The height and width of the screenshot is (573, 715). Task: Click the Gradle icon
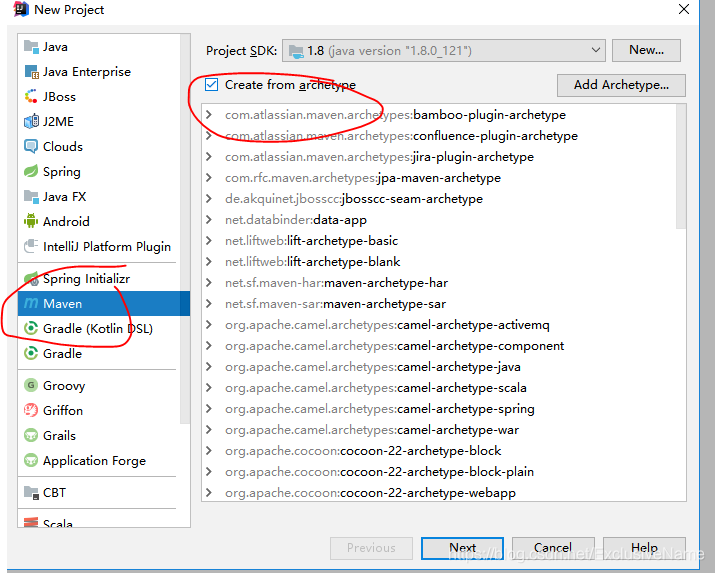(31, 353)
